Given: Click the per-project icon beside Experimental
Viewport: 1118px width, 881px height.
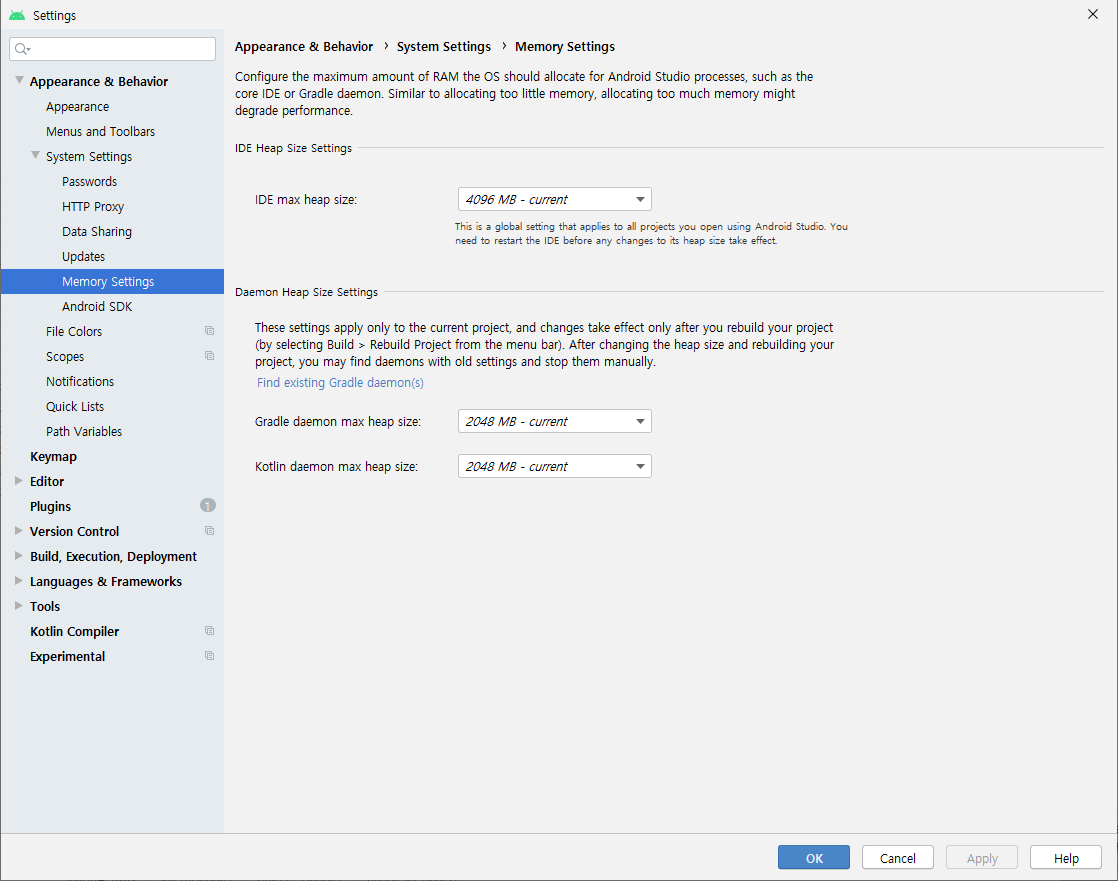Looking at the screenshot, I should tap(209, 656).
